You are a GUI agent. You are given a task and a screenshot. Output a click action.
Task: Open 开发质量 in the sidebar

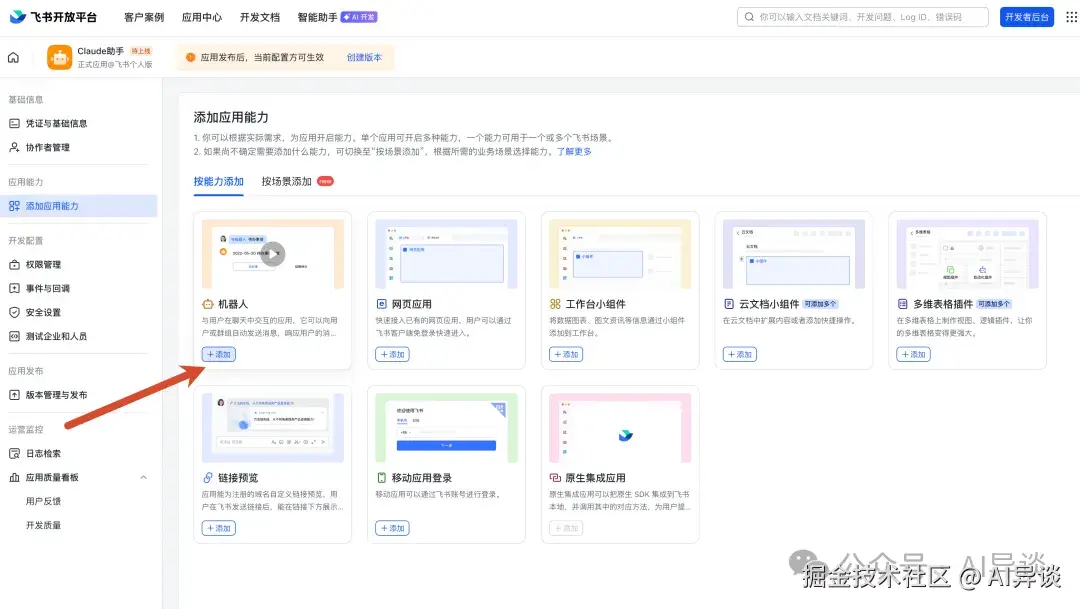coord(43,525)
